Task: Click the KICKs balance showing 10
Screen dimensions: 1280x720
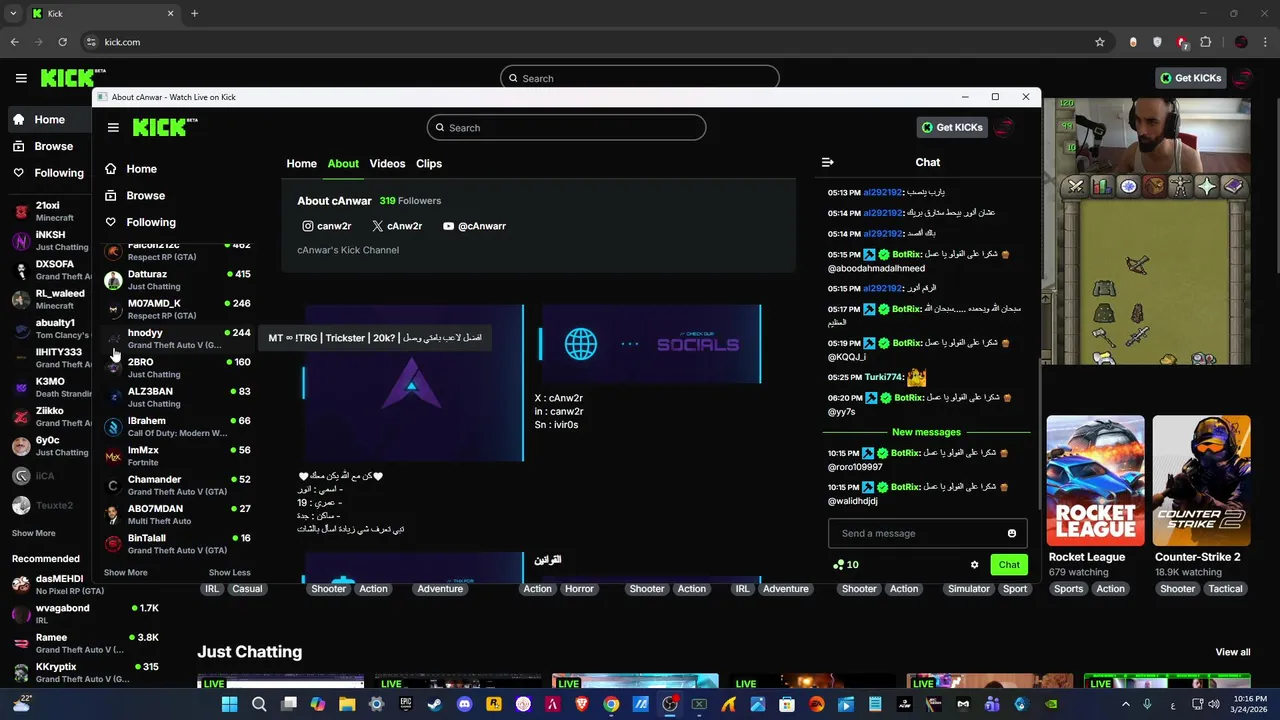Action: (x=845, y=565)
